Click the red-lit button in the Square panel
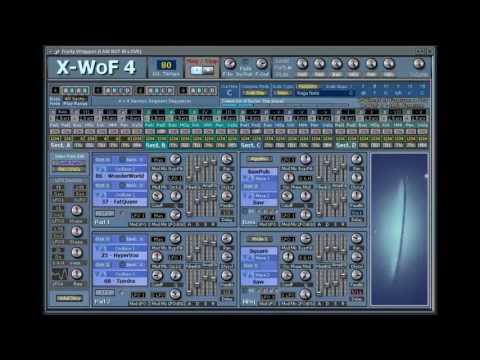The width and height of the screenshot is (480, 360). pyautogui.click(x=357, y=292)
